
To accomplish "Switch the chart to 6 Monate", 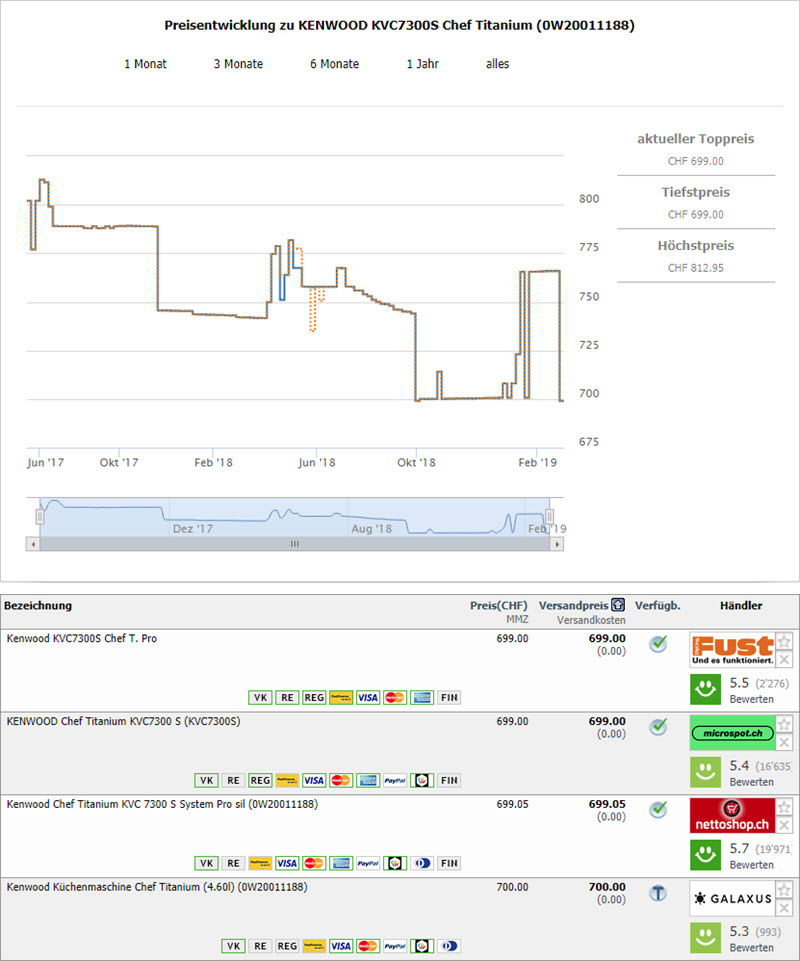I will [x=334, y=64].
